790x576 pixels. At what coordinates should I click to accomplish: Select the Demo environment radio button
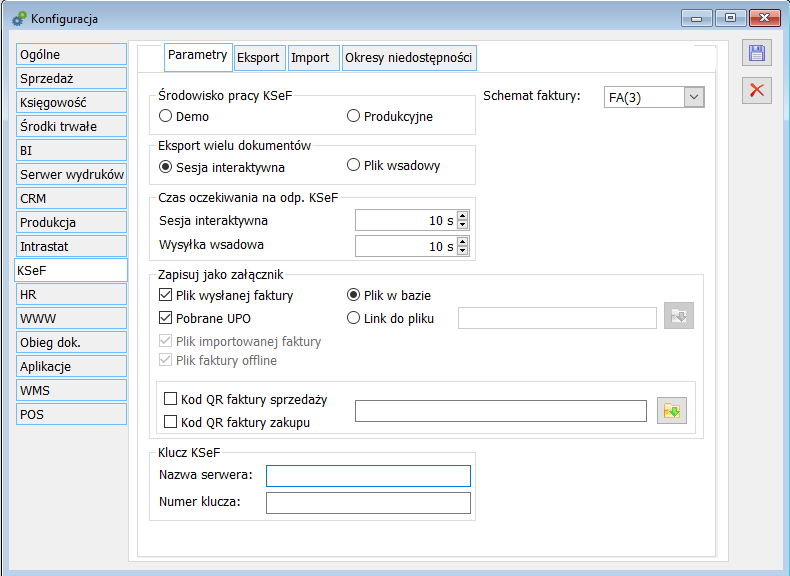click(165, 116)
